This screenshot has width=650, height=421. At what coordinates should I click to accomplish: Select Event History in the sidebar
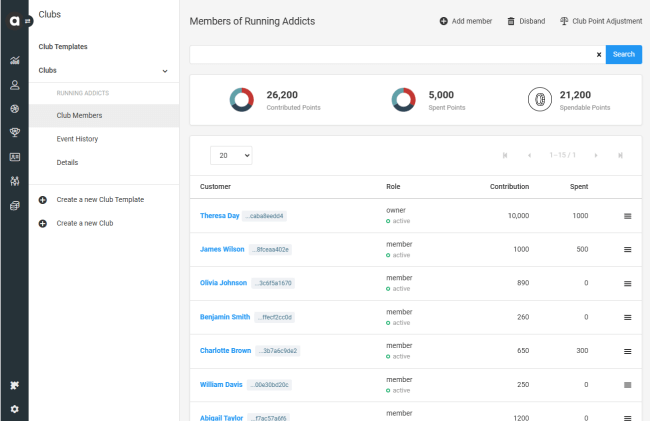click(x=77, y=139)
